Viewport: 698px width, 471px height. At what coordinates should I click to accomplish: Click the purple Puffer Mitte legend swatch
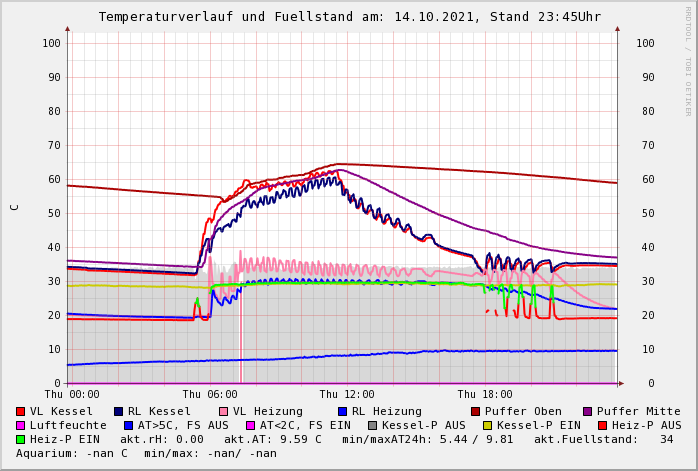click(x=588, y=411)
